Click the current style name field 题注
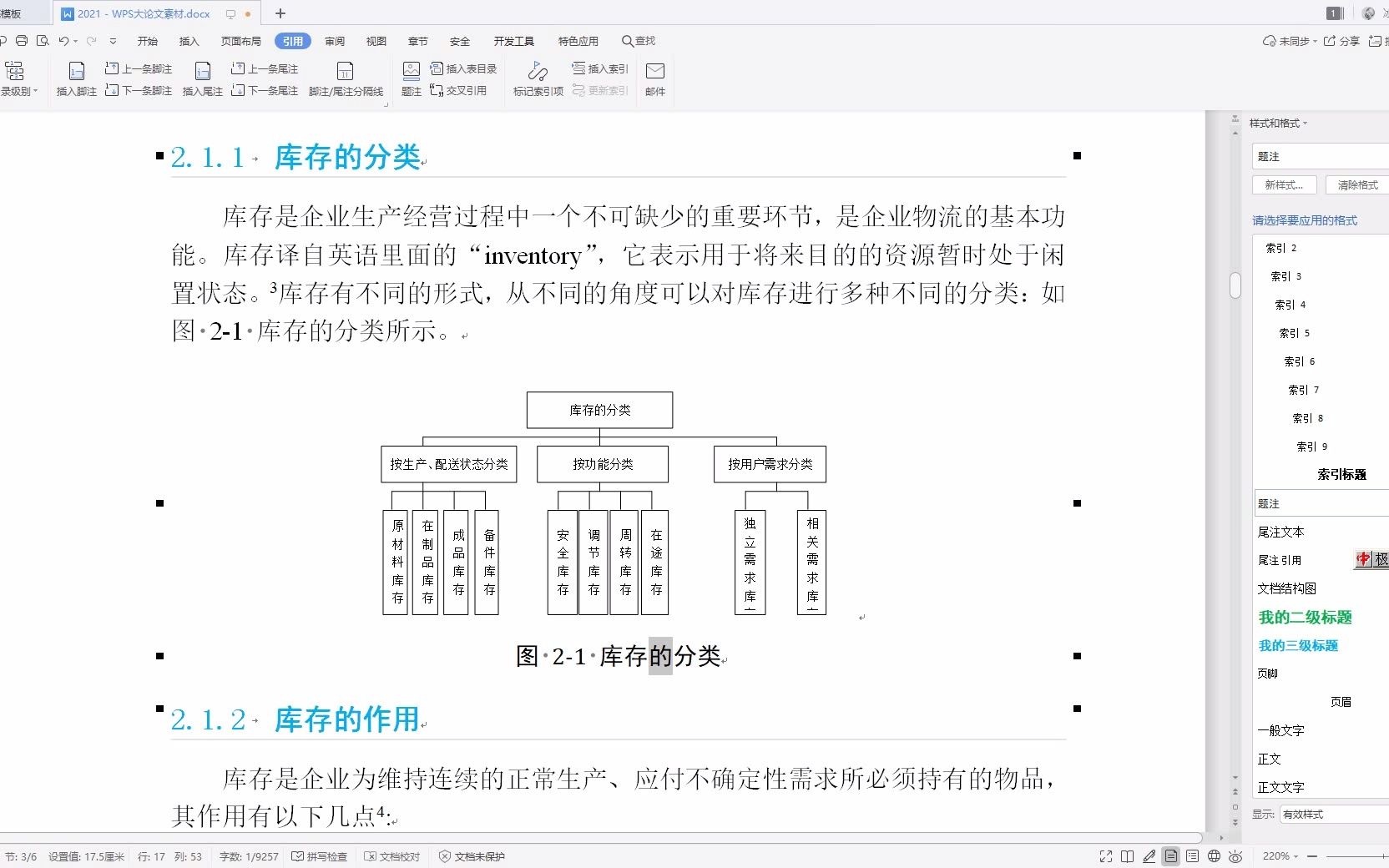Screen dimensions: 1389x868 [1321, 157]
